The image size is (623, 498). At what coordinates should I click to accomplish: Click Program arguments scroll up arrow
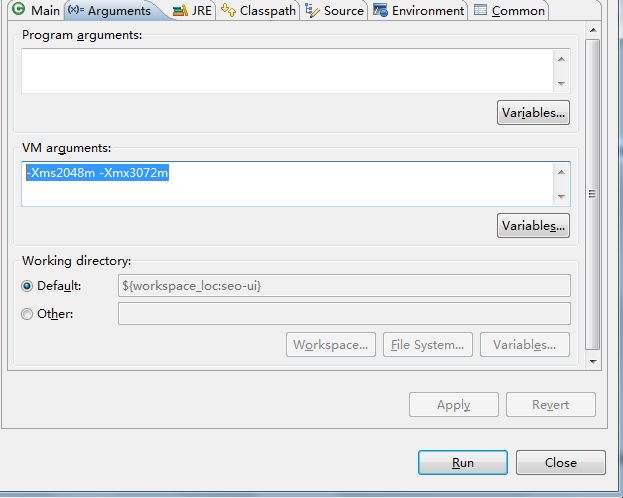pos(561,59)
